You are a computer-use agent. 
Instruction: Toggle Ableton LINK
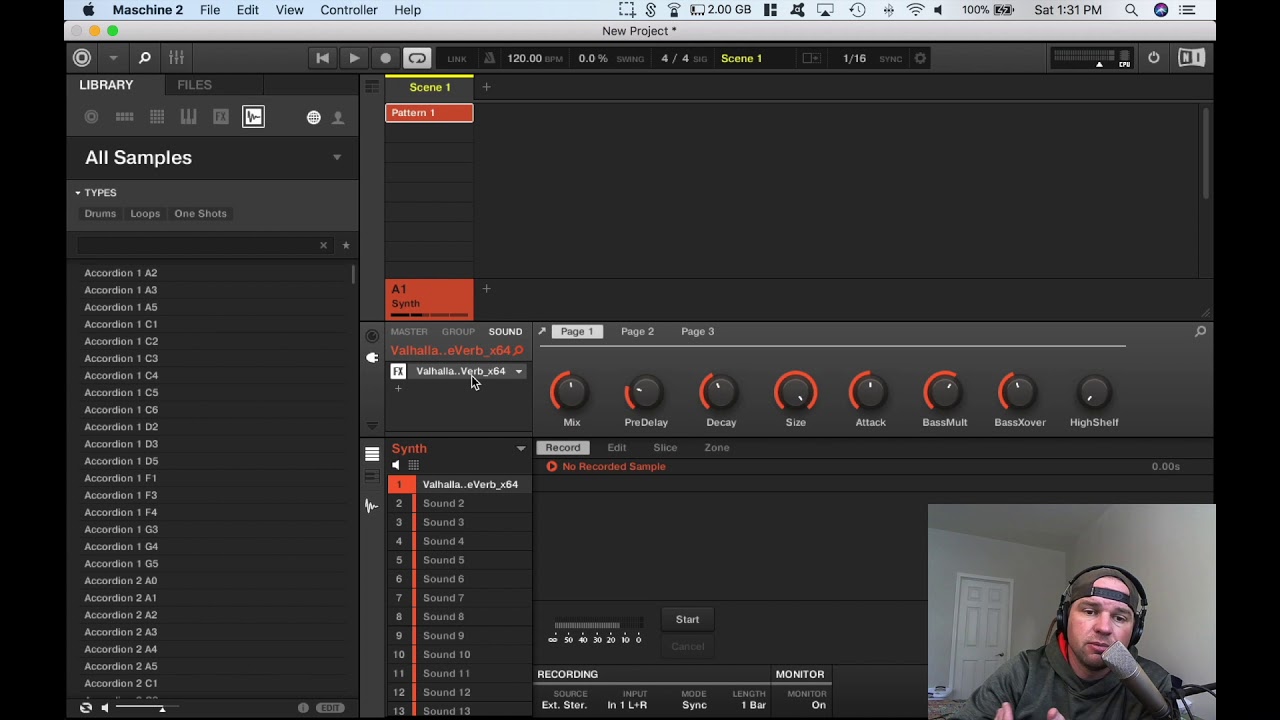(x=456, y=59)
